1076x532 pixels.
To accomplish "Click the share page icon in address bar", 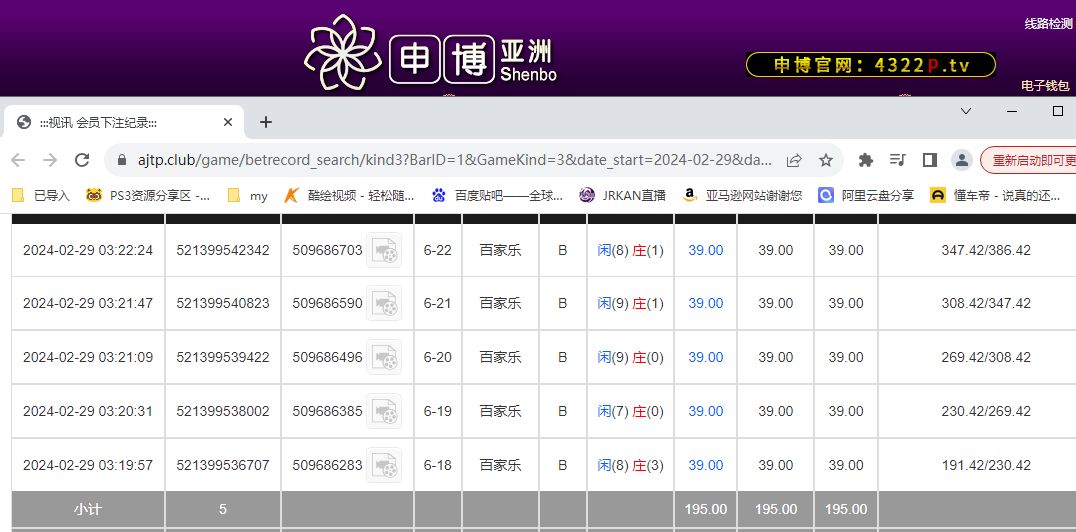I will click(x=794, y=160).
